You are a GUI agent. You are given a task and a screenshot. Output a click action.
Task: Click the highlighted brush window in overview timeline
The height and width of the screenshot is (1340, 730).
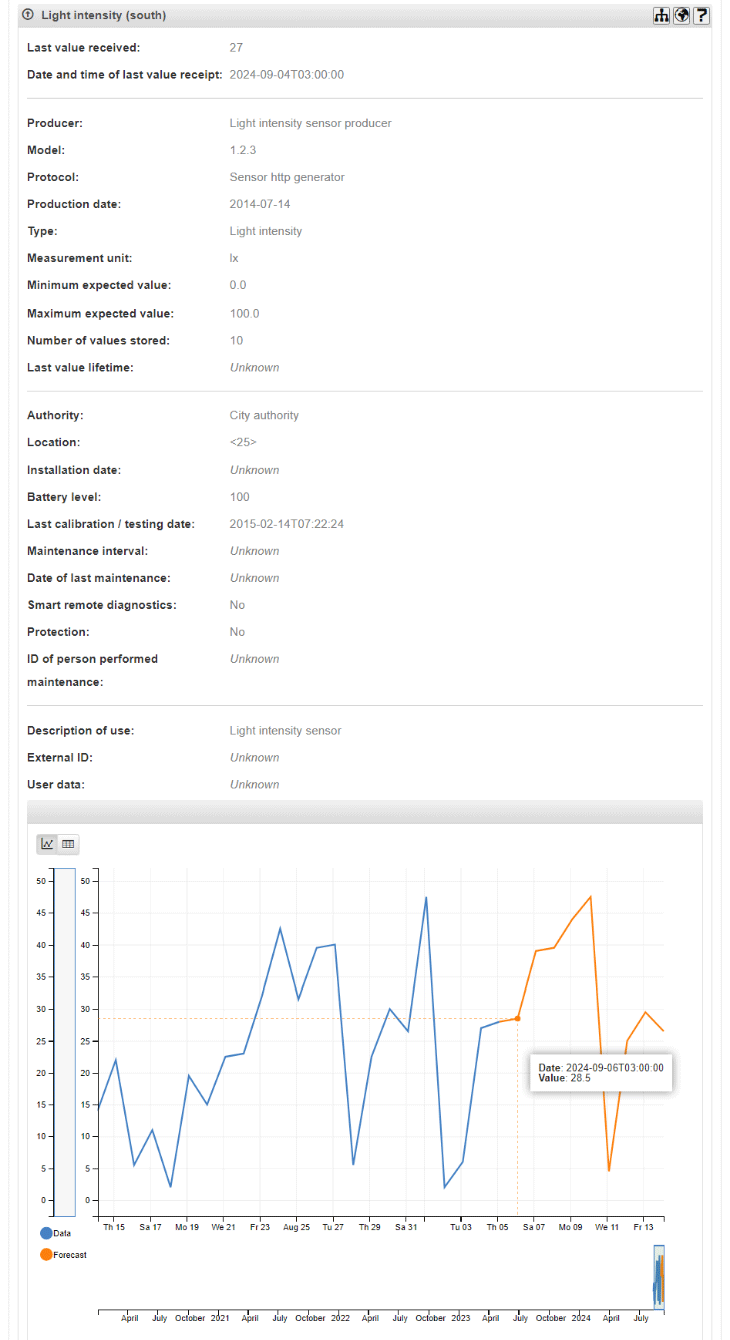[x=659, y=1276]
